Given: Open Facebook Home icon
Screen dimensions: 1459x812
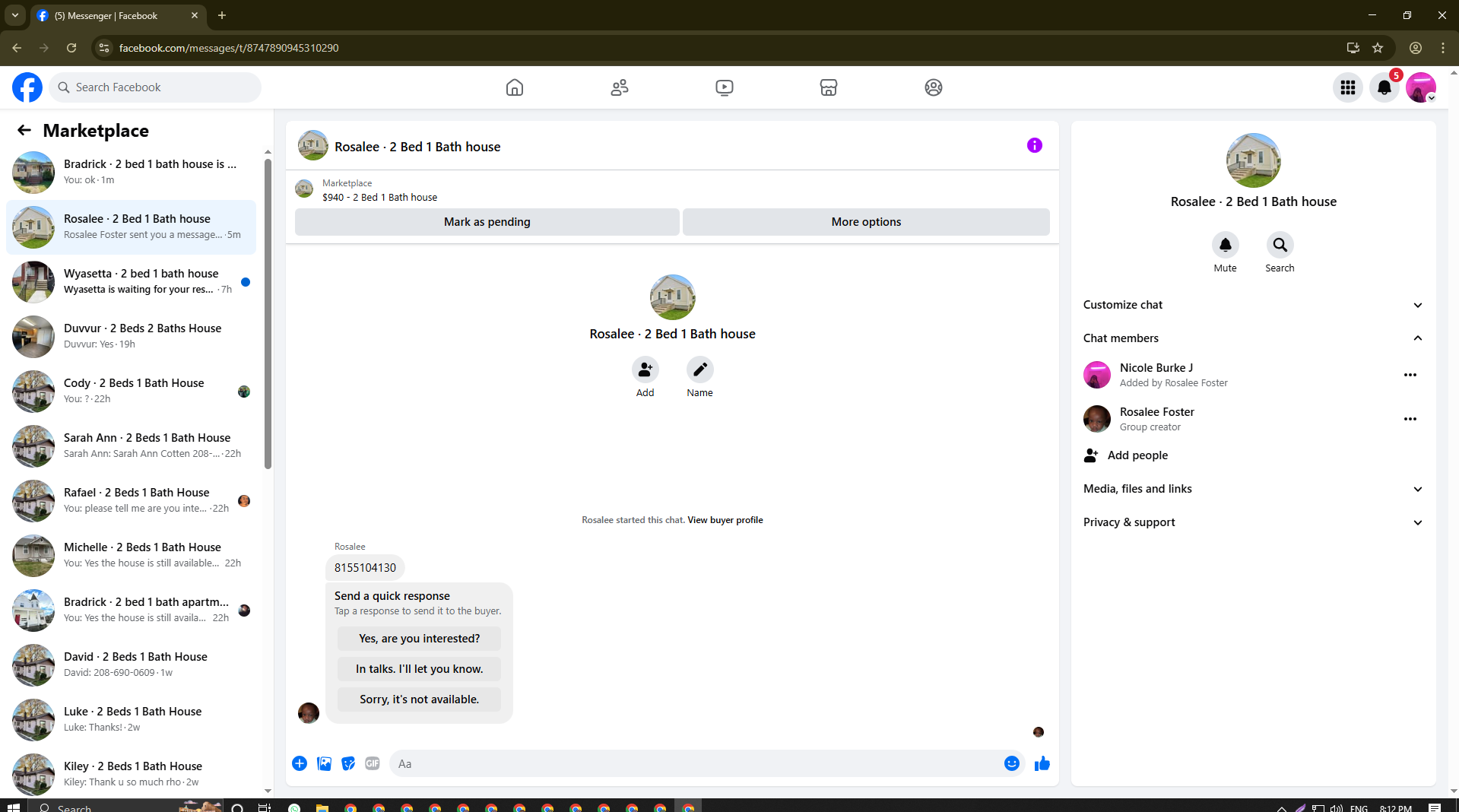Looking at the screenshot, I should pos(515,87).
